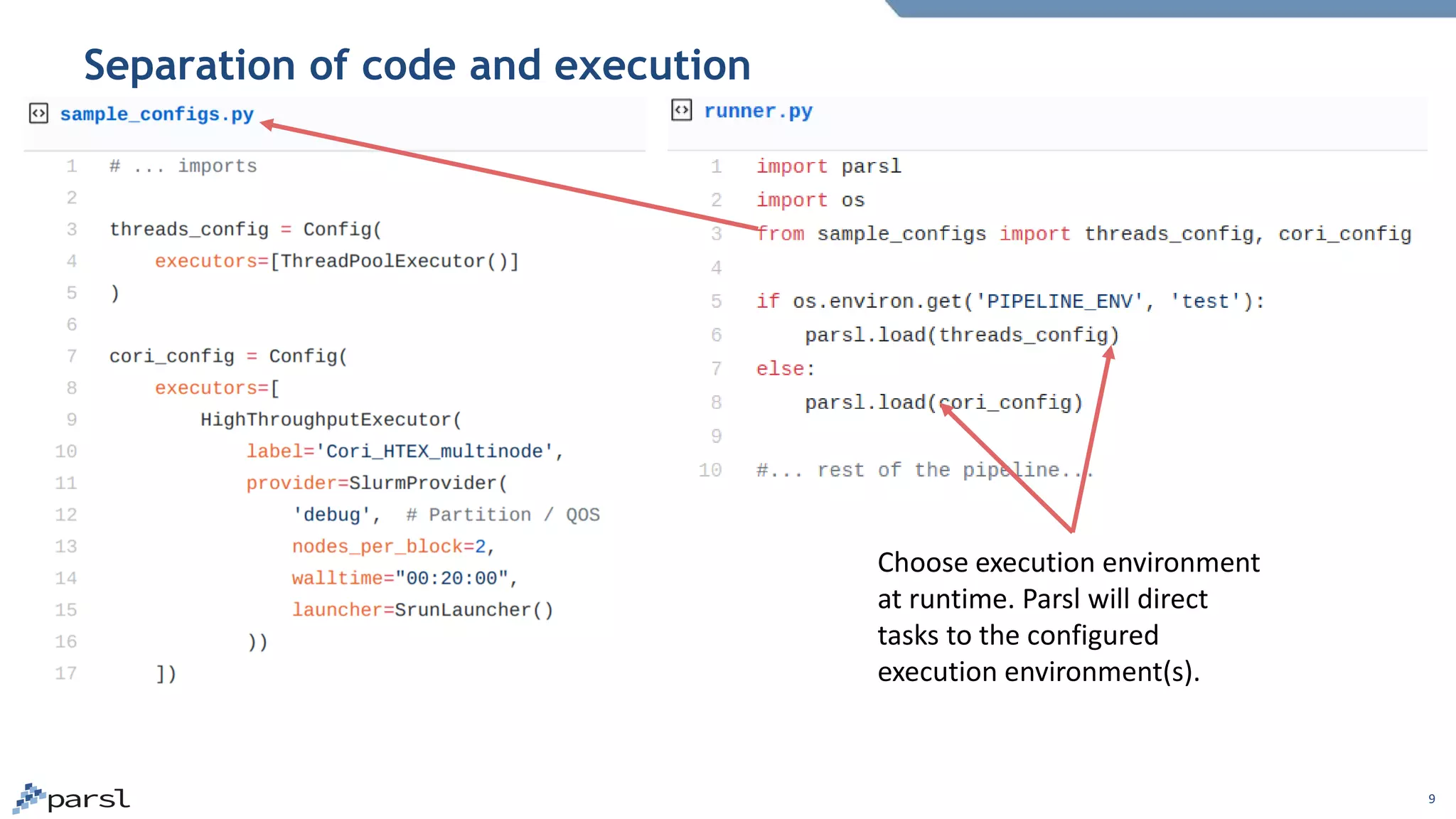Select walltime="00:20:00" line
The height and width of the screenshot is (819, 1456).
(x=405, y=578)
